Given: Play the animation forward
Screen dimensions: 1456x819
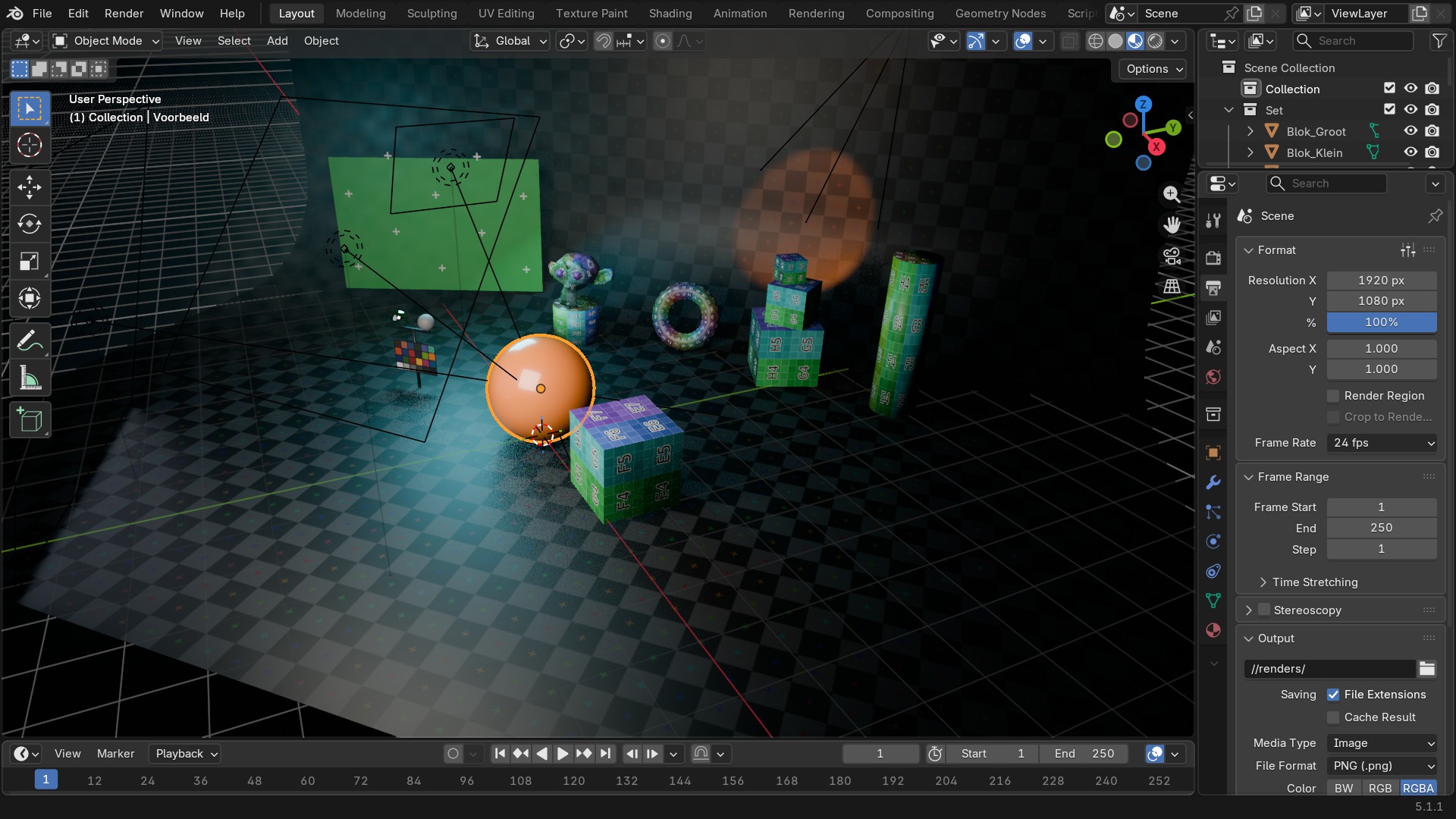Looking at the screenshot, I should (x=563, y=754).
